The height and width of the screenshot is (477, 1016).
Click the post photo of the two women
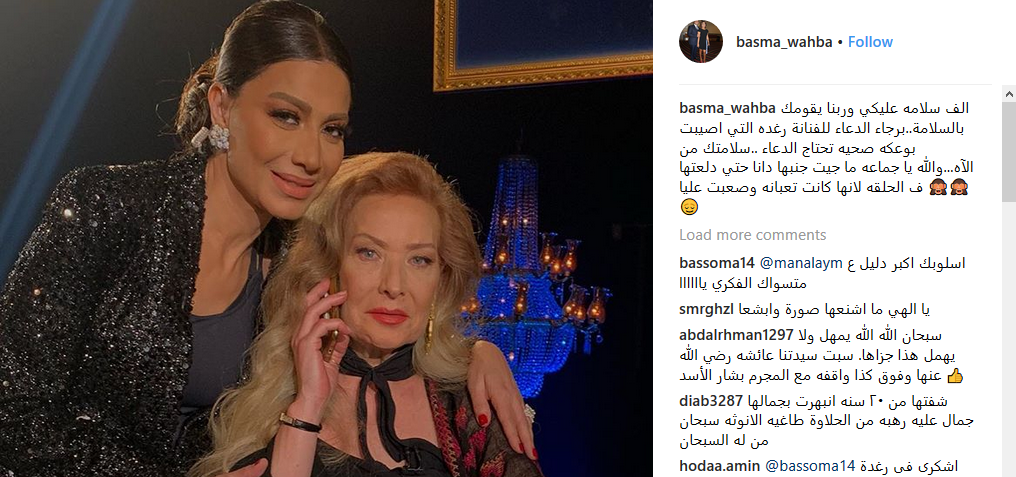point(326,238)
